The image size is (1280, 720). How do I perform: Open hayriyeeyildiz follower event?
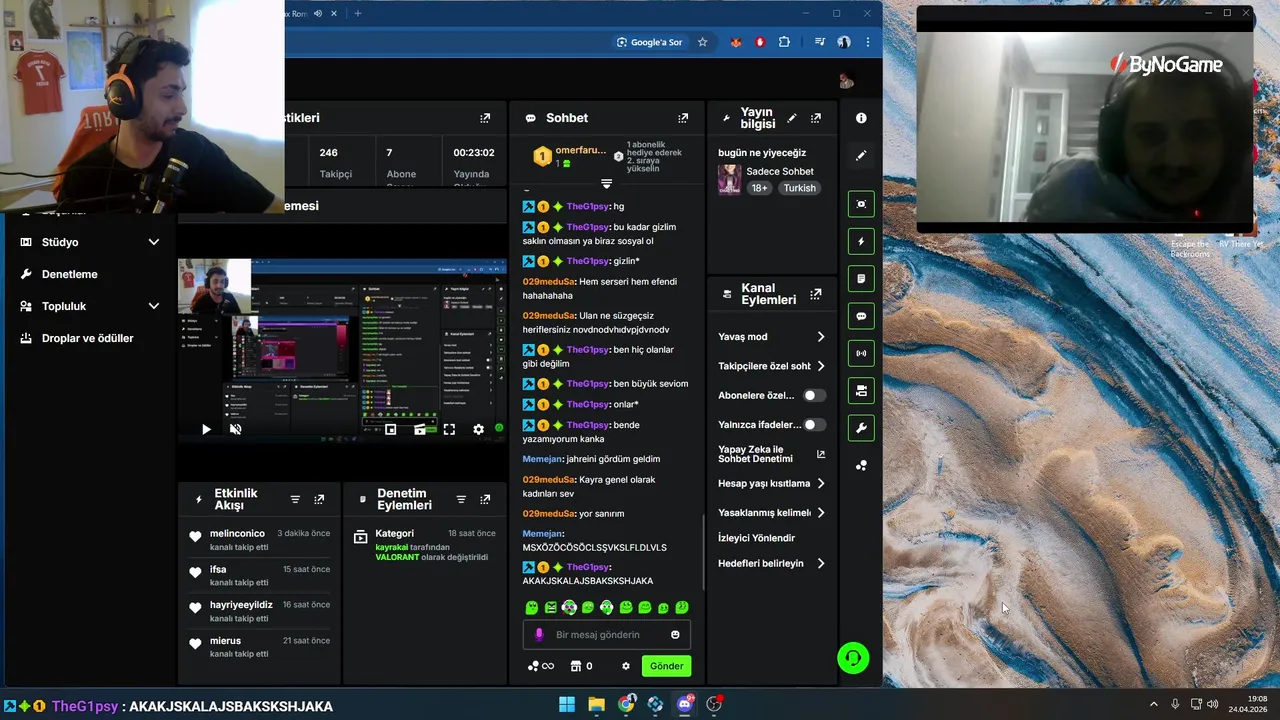(x=260, y=611)
